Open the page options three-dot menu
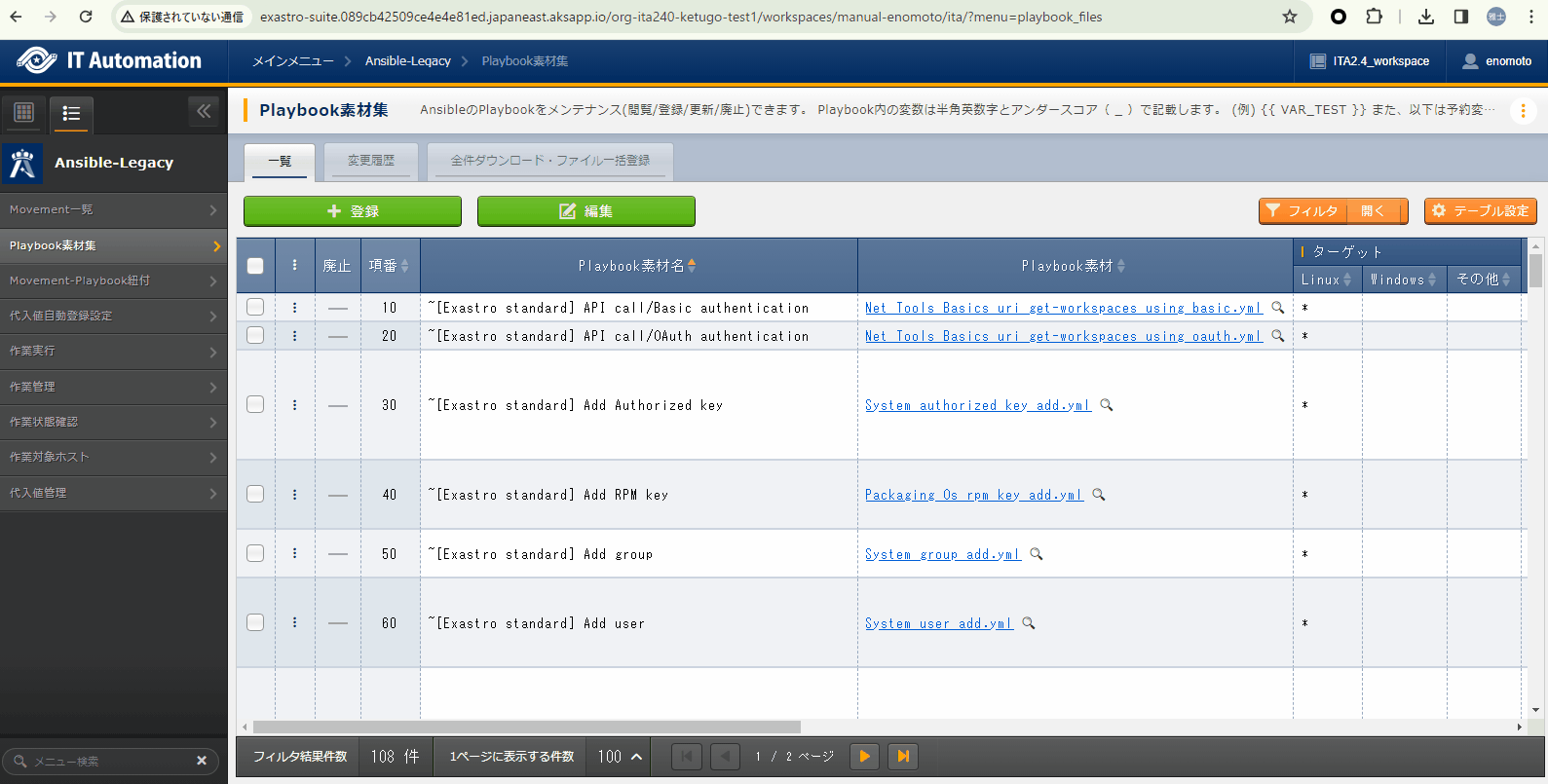The height and width of the screenshot is (784, 1548). pos(1523,111)
